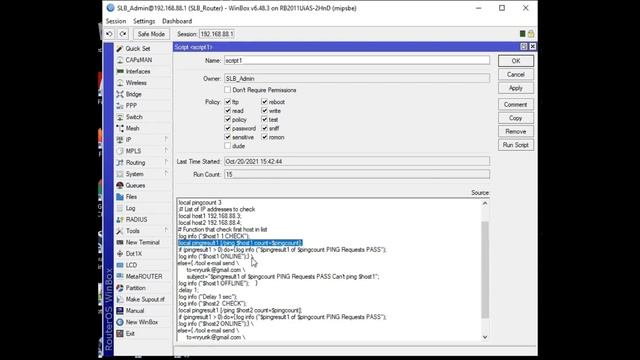Open the LCD sidebar entry
The height and width of the screenshot is (360, 640).
click(131, 265)
